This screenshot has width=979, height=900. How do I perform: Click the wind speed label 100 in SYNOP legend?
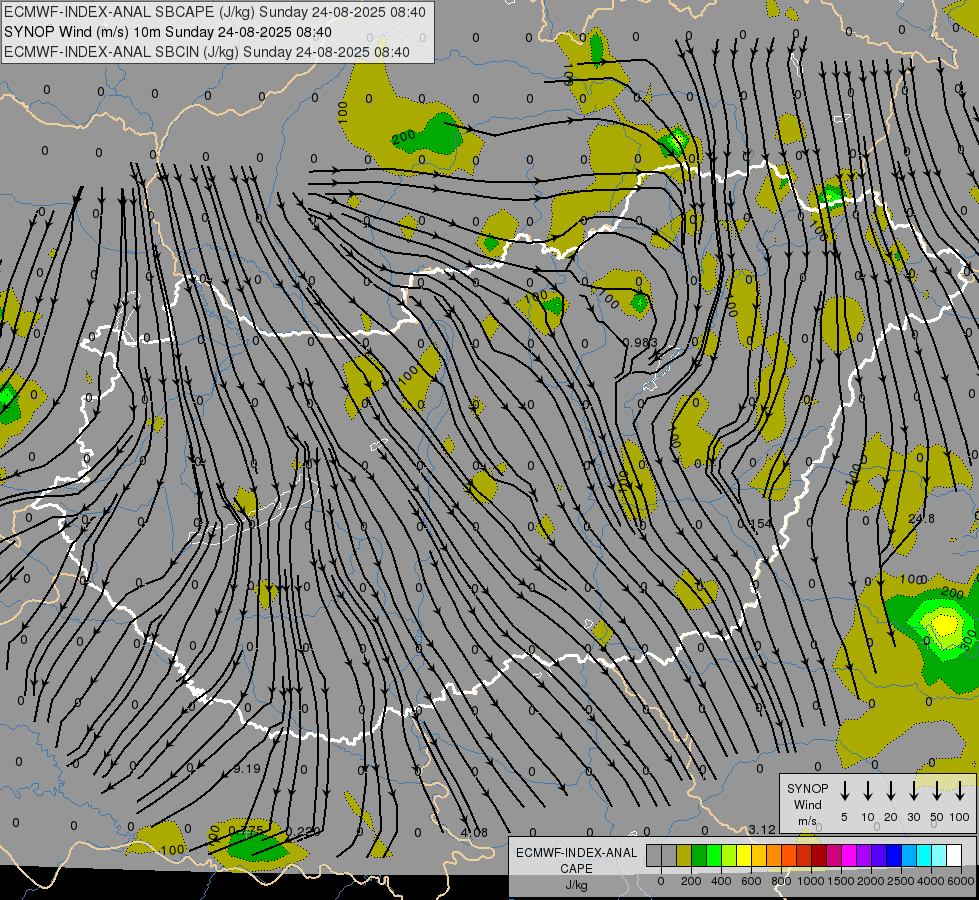pos(960,817)
